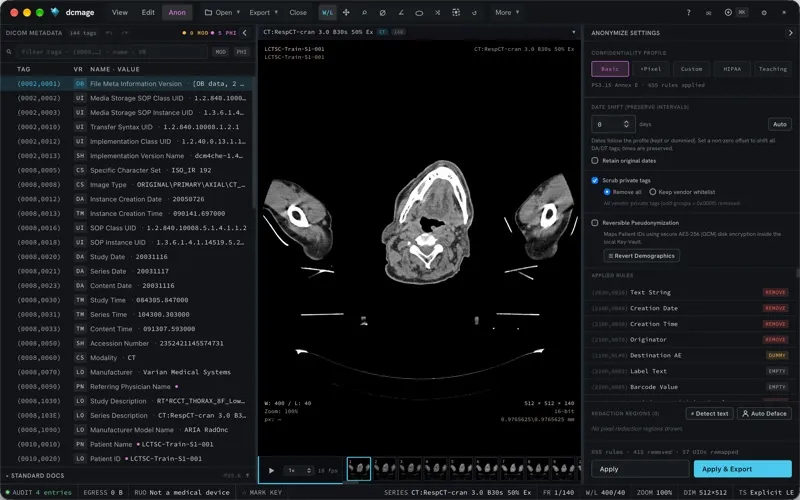Click the undo arrow in DICOM Metadata
The height and width of the screenshot is (500, 800).
(x=109, y=33)
